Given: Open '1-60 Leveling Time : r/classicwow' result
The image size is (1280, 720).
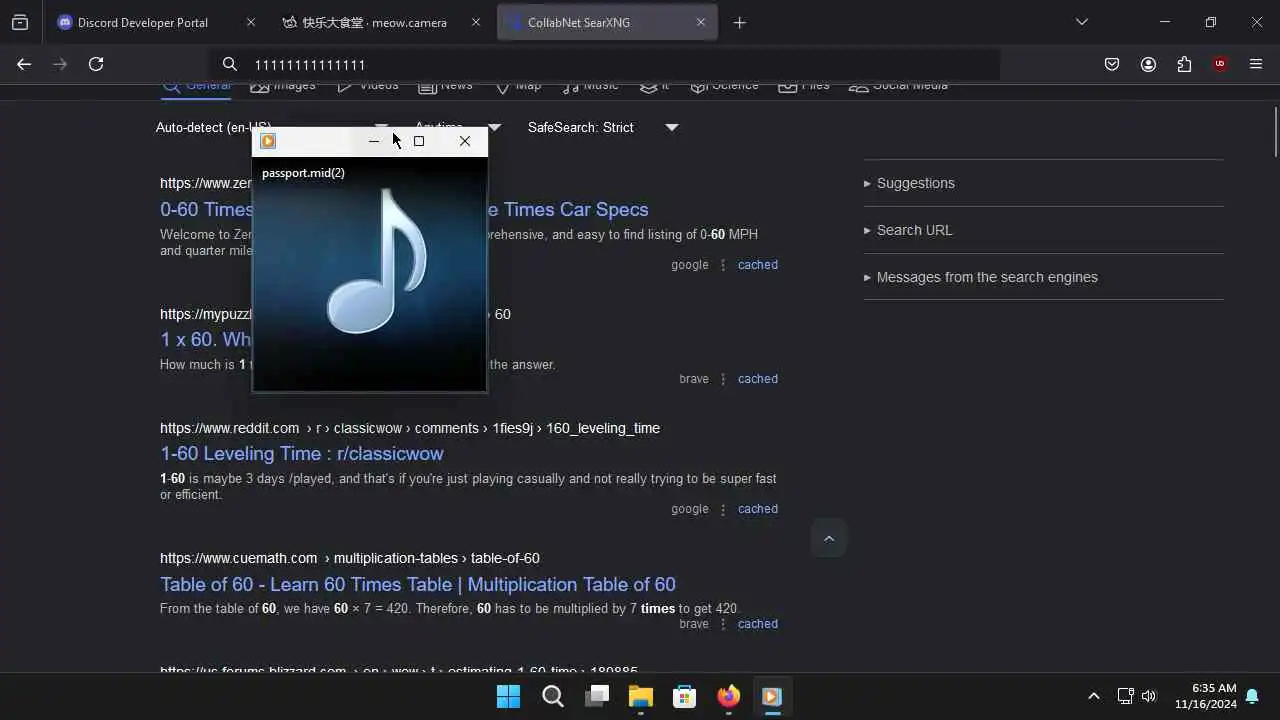Looking at the screenshot, I should click(302, 453).
